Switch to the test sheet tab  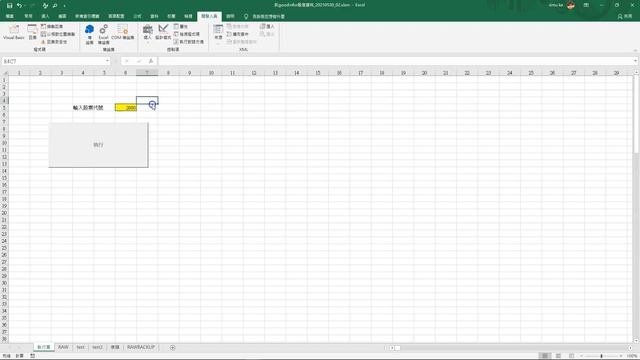point(80,347)
